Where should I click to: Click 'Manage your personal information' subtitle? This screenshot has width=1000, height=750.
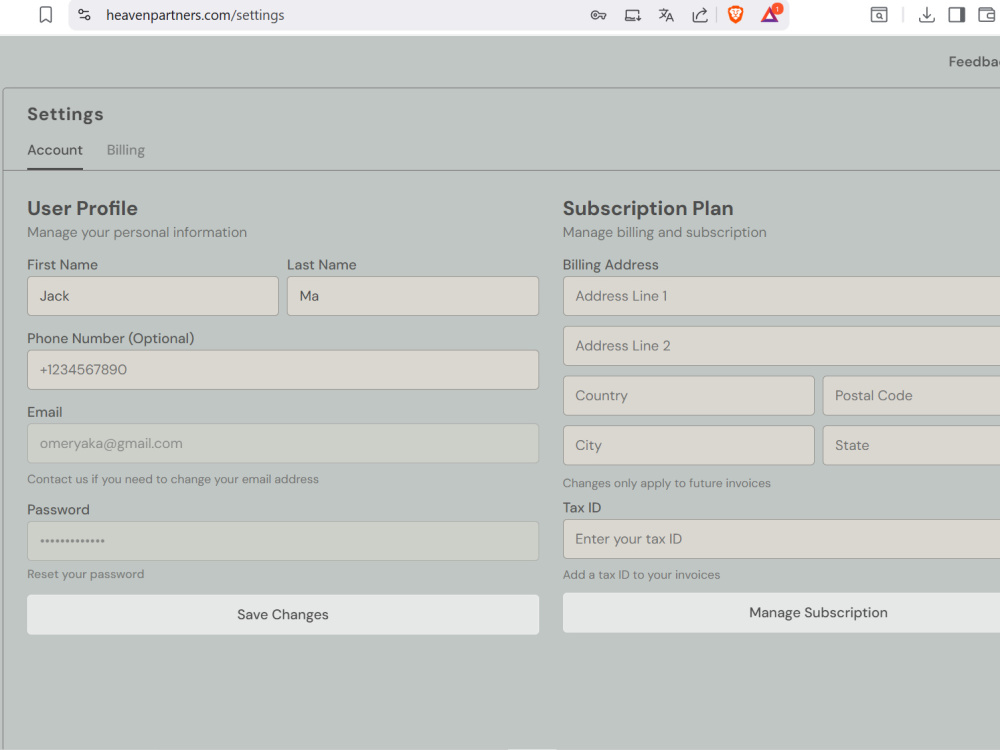click(137, 232)
